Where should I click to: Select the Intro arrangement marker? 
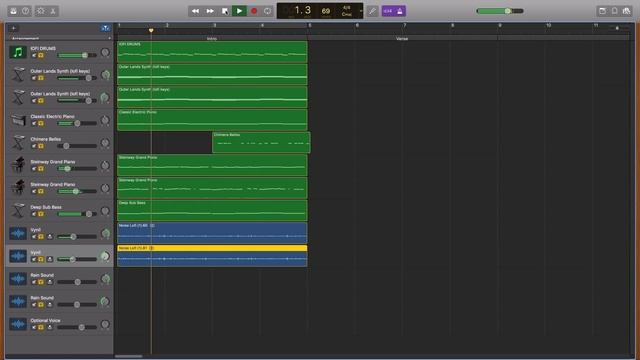[212, 38]
